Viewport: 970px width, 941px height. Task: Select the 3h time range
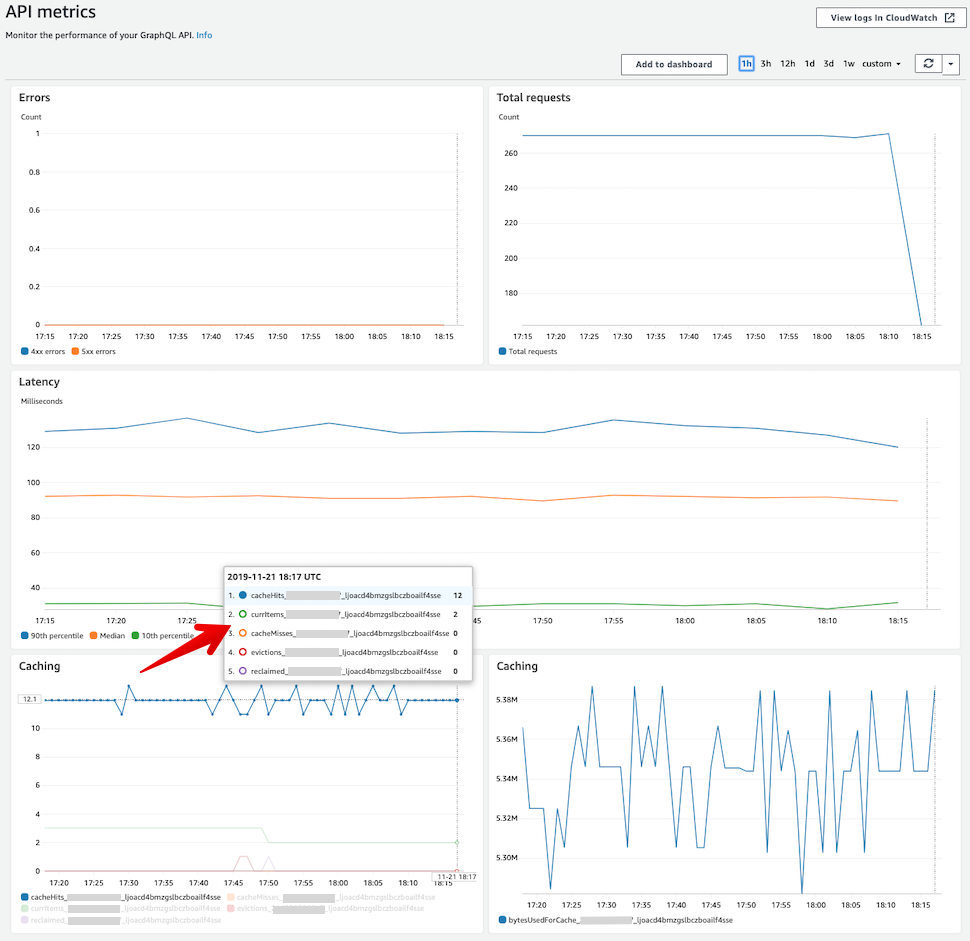766,64
